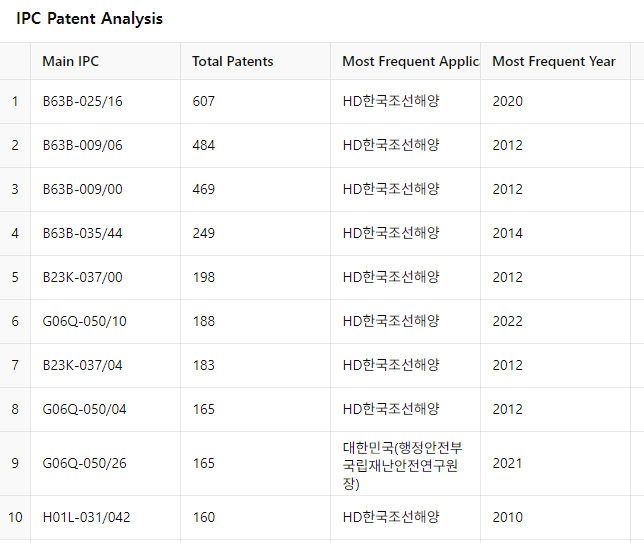Click the Most Frequent Year header

click(x=555, y=61)
